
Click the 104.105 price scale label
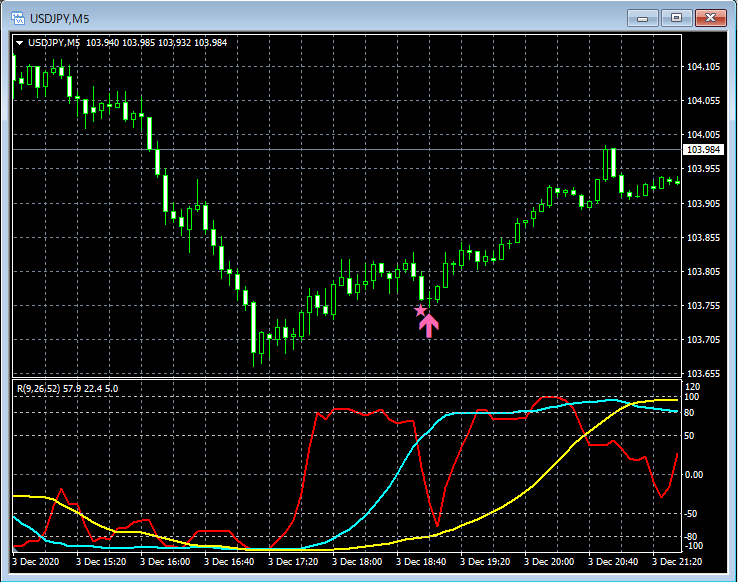tap(705, 67)
